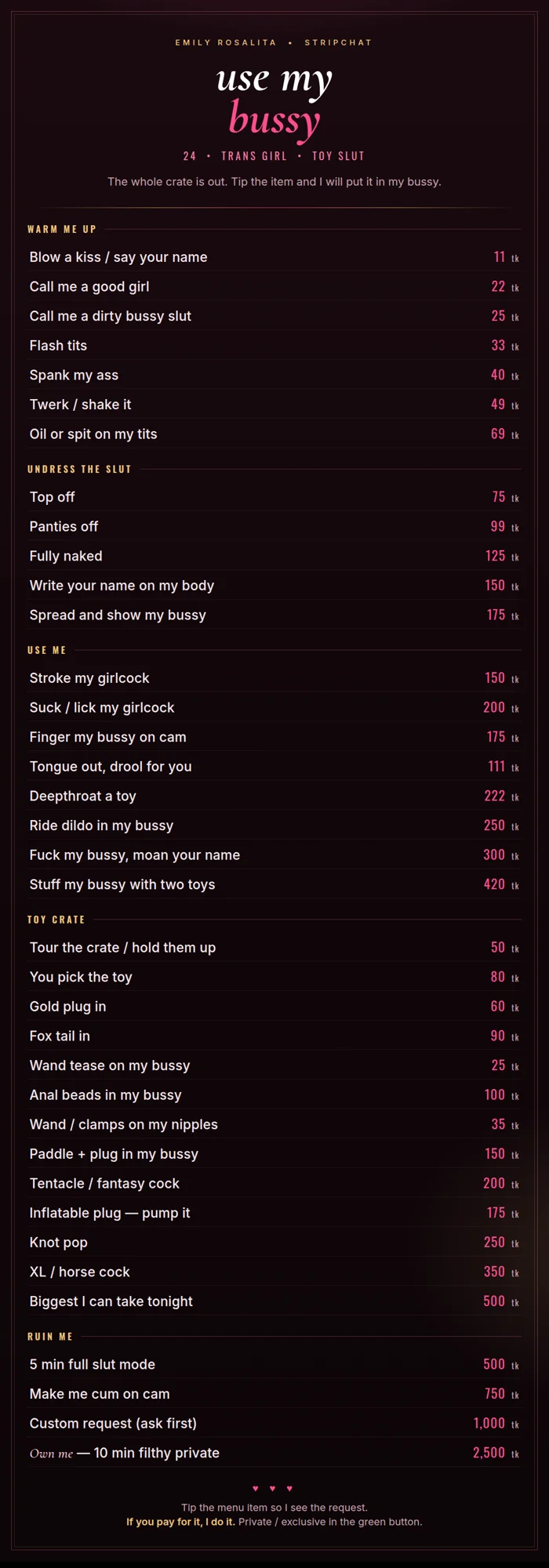The height and width of the screenshot is (1568, 549).
Task: Click the three pink hearts near the footer
Action: [273, 1489]
